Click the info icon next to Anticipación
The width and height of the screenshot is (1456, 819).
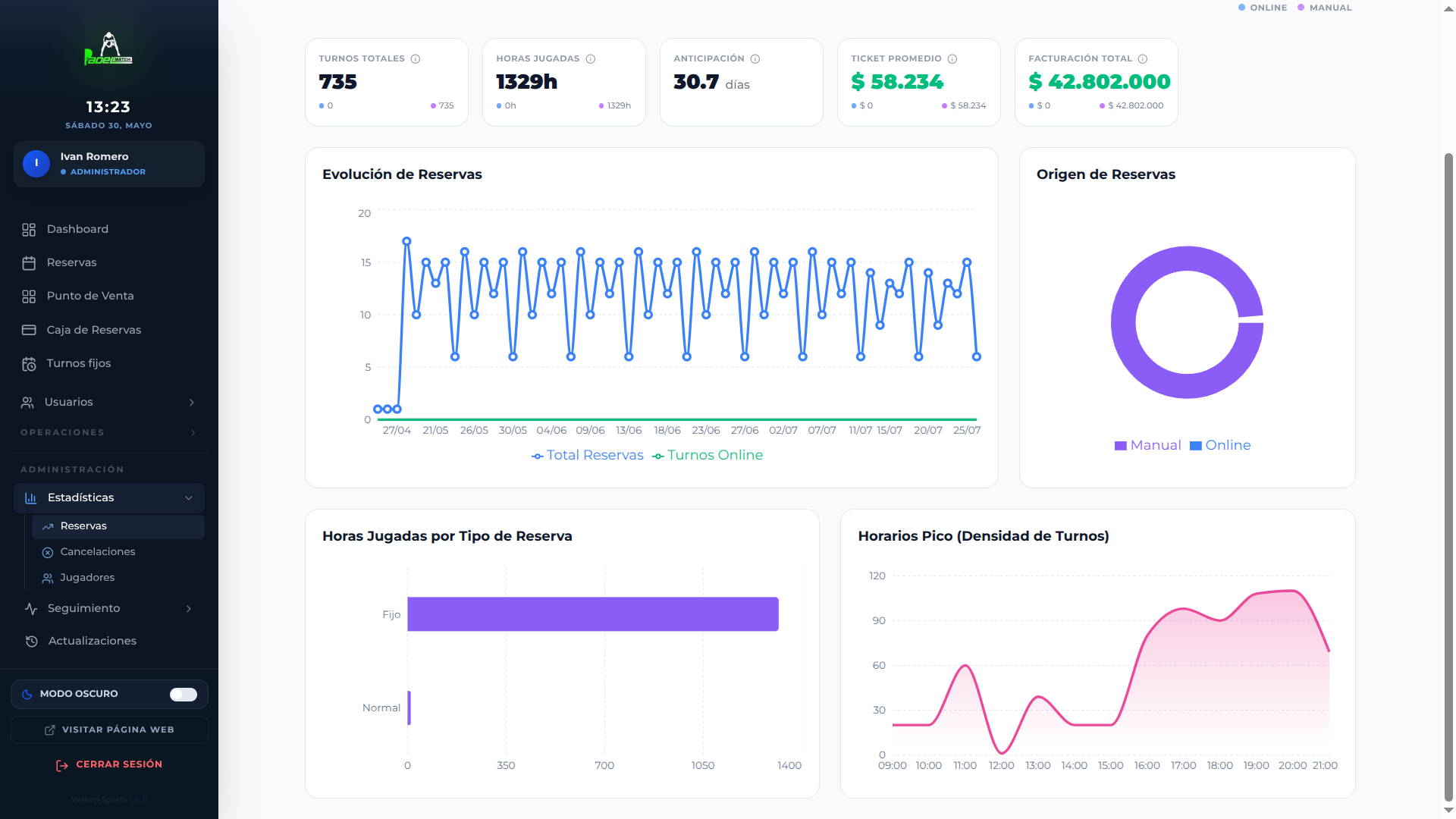click(755, 59)
